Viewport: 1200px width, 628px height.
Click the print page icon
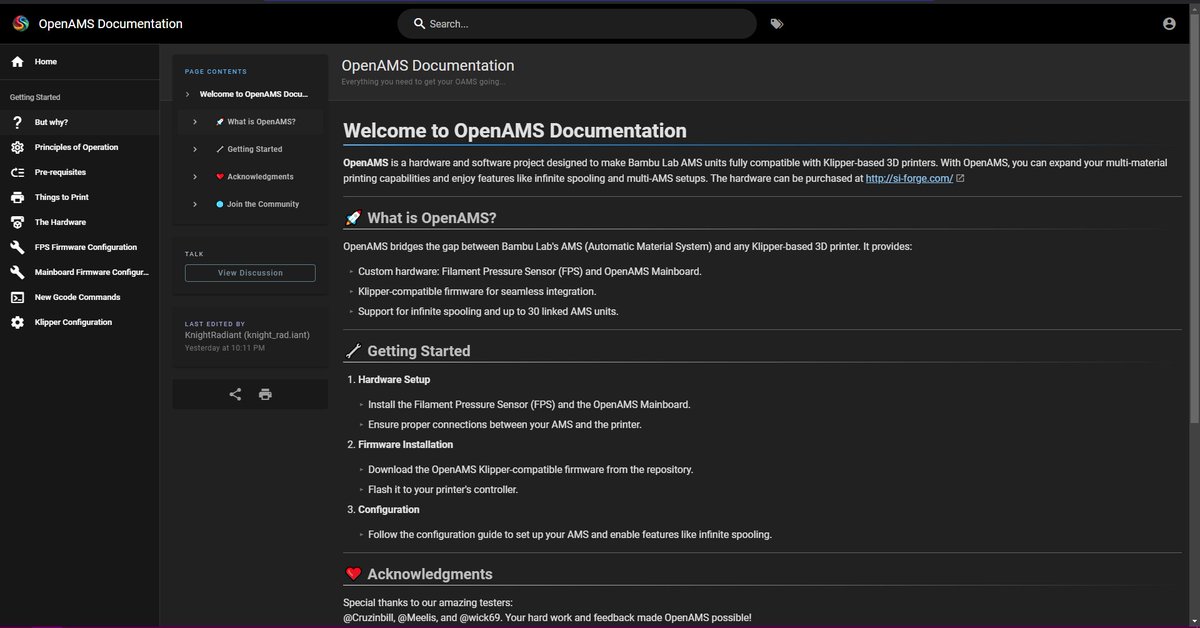click(x=265, y=394)
